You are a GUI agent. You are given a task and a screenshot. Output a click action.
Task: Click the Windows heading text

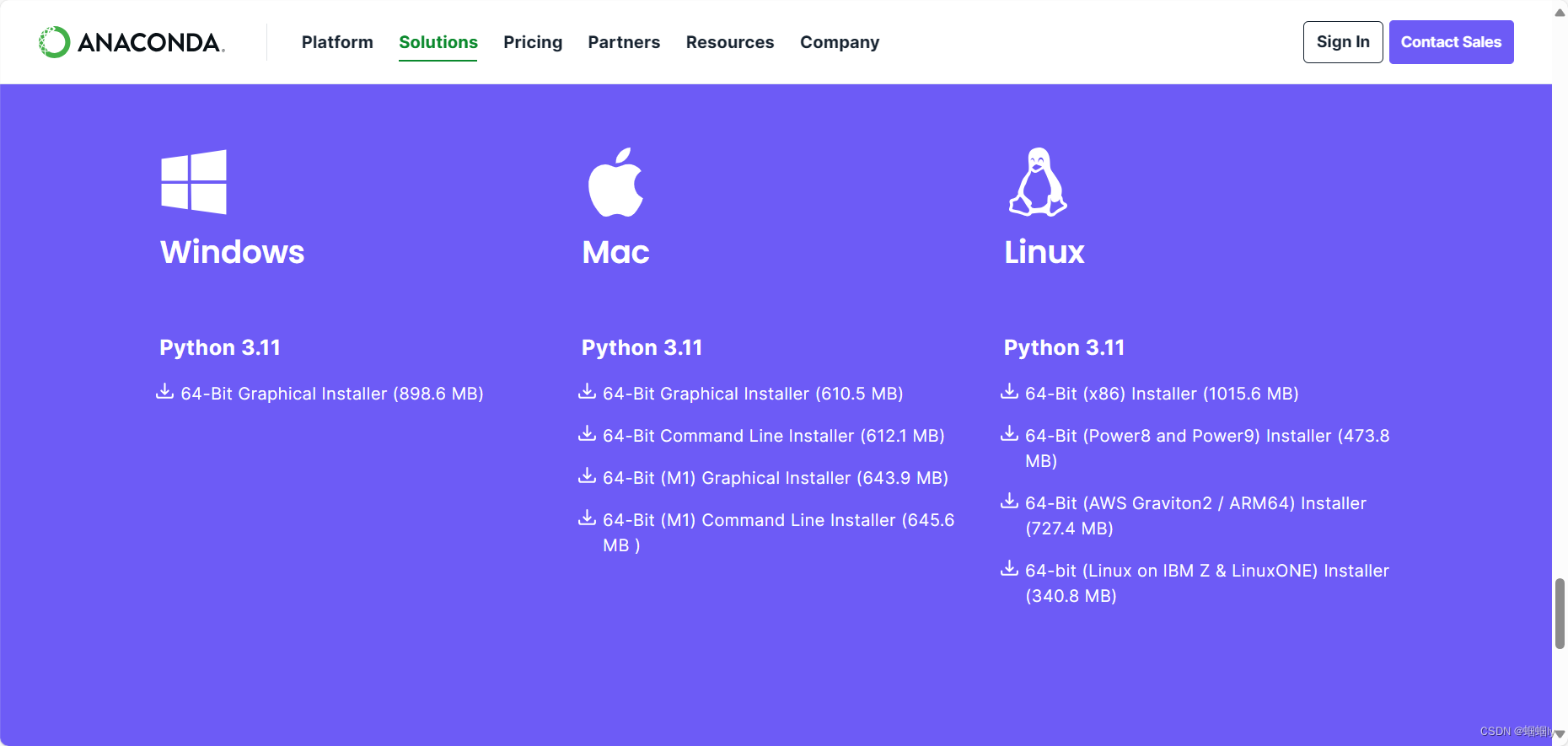233,252
